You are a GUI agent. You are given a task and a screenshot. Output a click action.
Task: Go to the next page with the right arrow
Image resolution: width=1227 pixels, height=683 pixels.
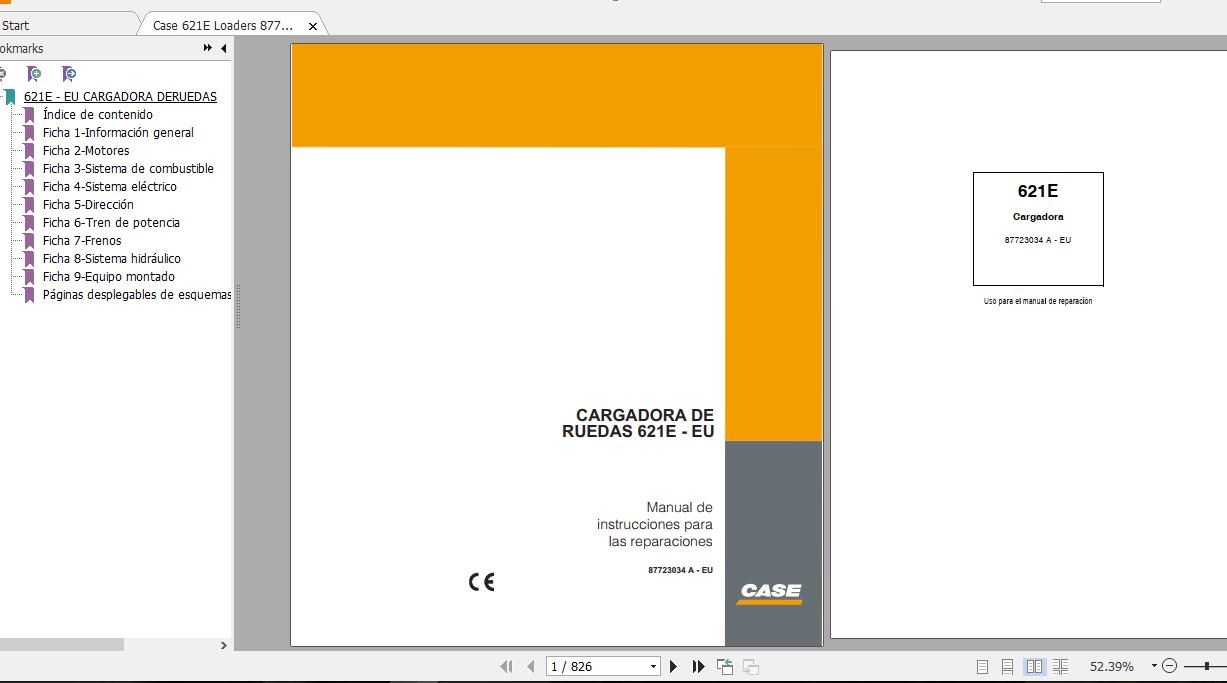point(673,666)
